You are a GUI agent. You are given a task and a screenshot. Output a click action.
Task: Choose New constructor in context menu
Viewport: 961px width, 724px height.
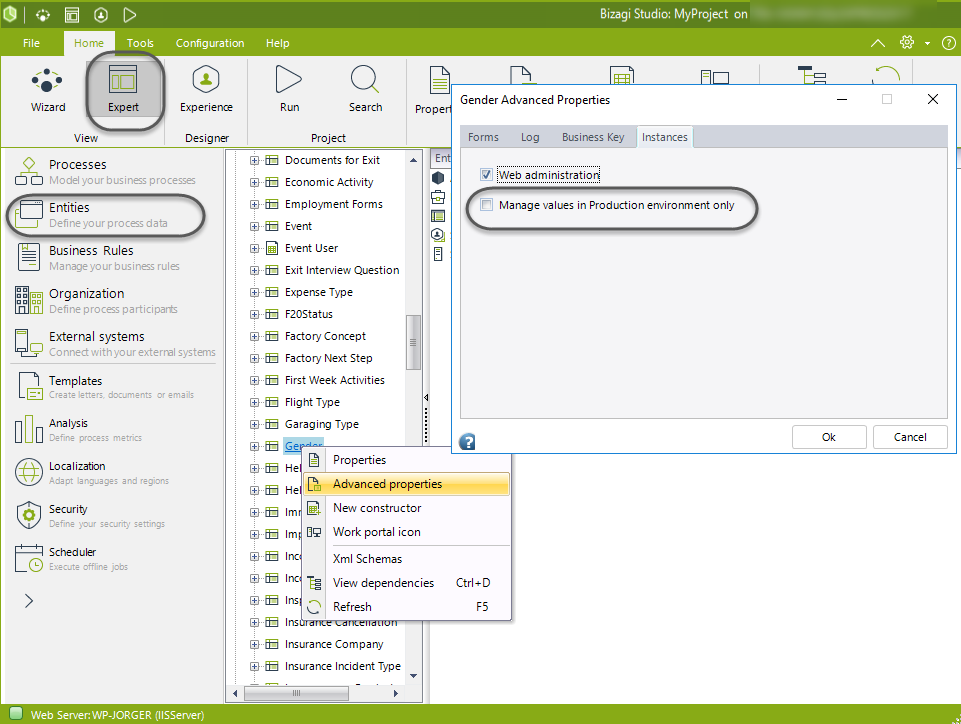[x=407, y=508]
